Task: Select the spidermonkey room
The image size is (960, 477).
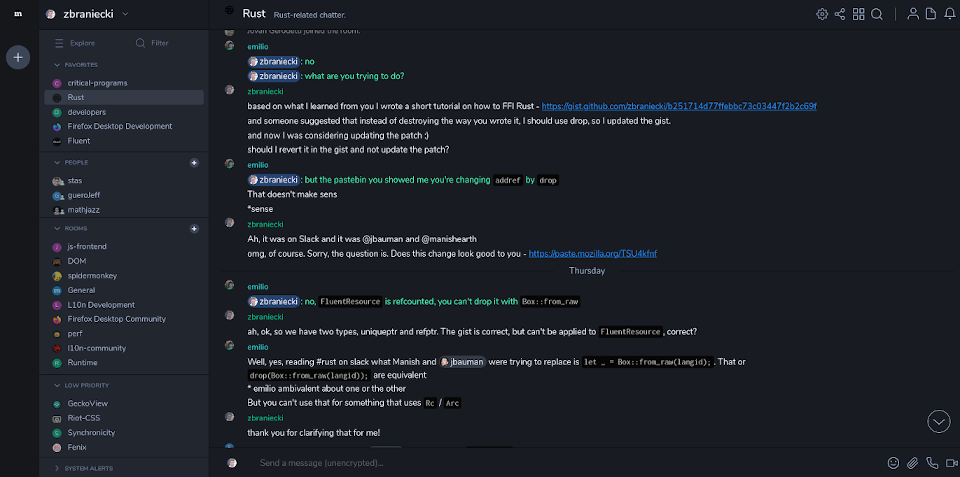Action: (x=92, y=275)
